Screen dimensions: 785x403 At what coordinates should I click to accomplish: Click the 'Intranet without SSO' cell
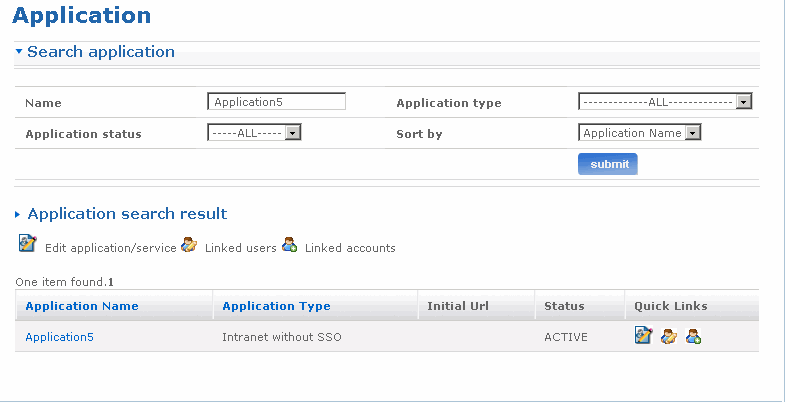pyautogui.click(x=282, y=337)
